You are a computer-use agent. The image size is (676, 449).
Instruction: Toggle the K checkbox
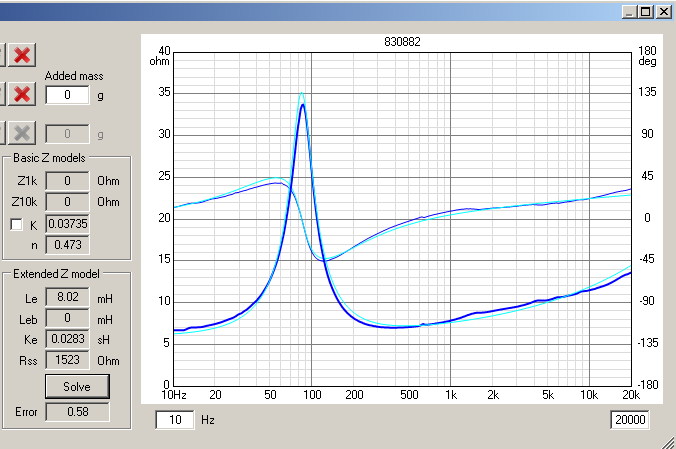coord(16,224)
